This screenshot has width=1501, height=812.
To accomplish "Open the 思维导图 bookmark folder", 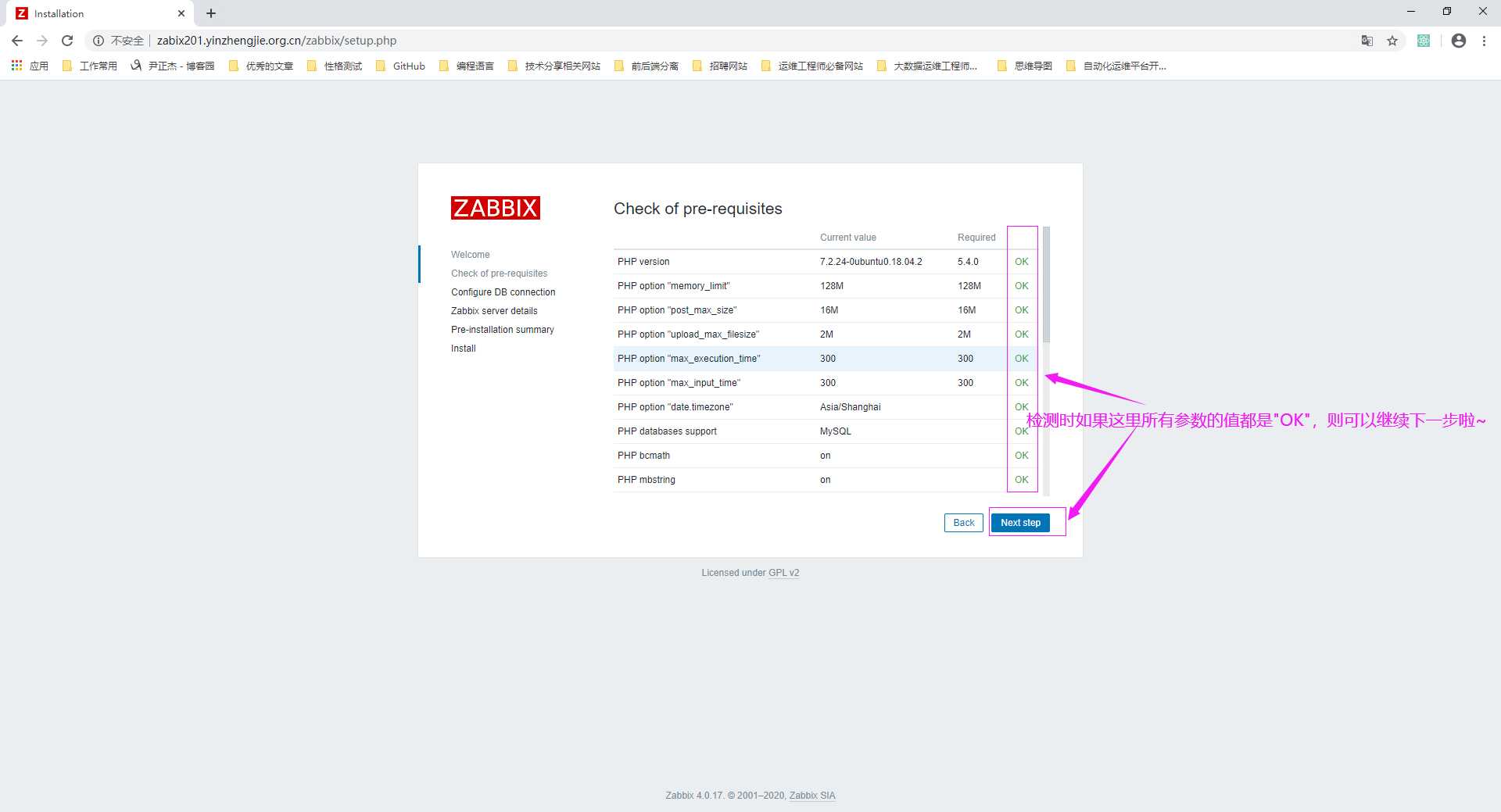I will [1025, 66].
